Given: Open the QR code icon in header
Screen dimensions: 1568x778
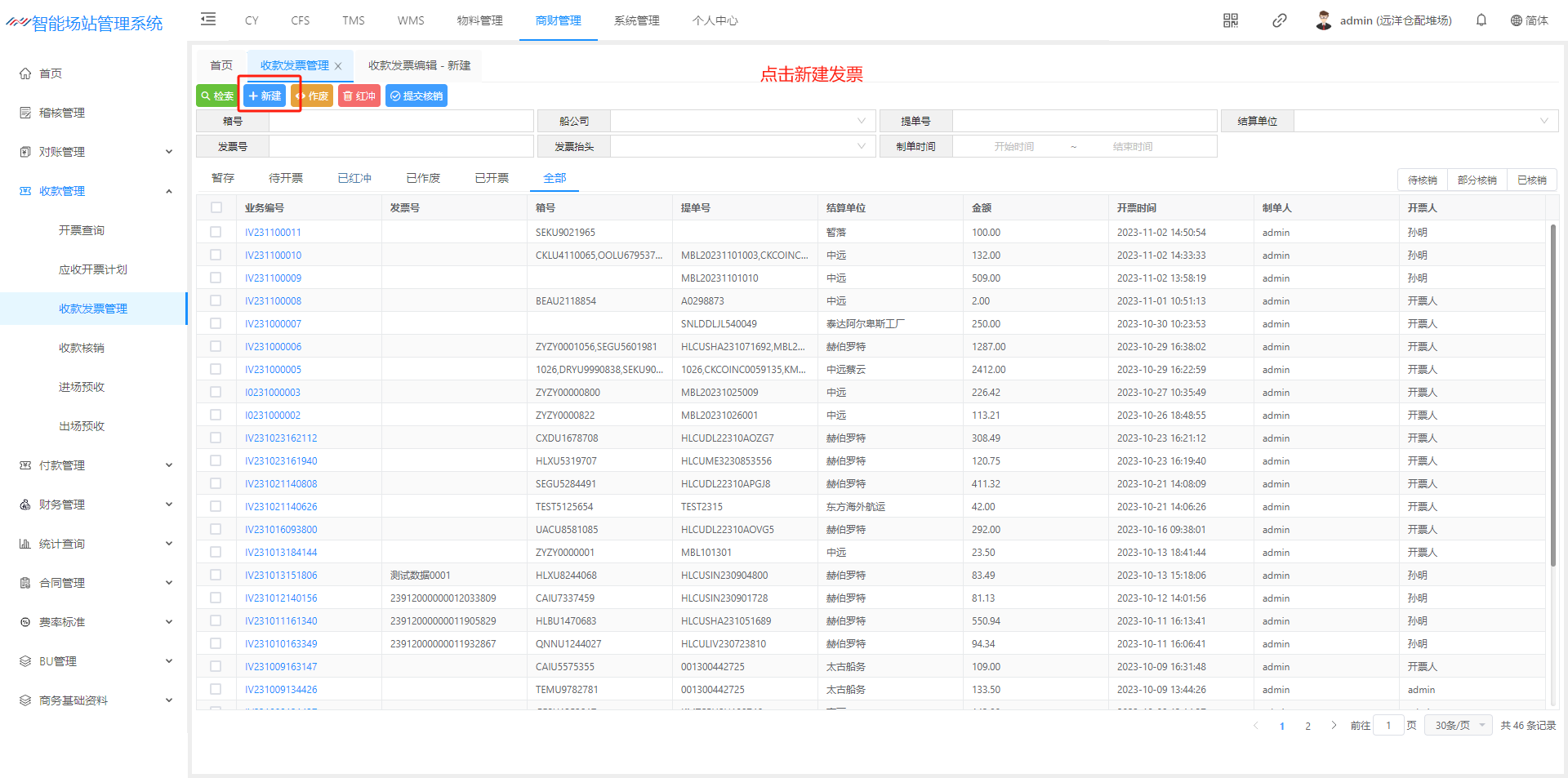Looking at the screenshot, I should click(x=1230, y=20).
